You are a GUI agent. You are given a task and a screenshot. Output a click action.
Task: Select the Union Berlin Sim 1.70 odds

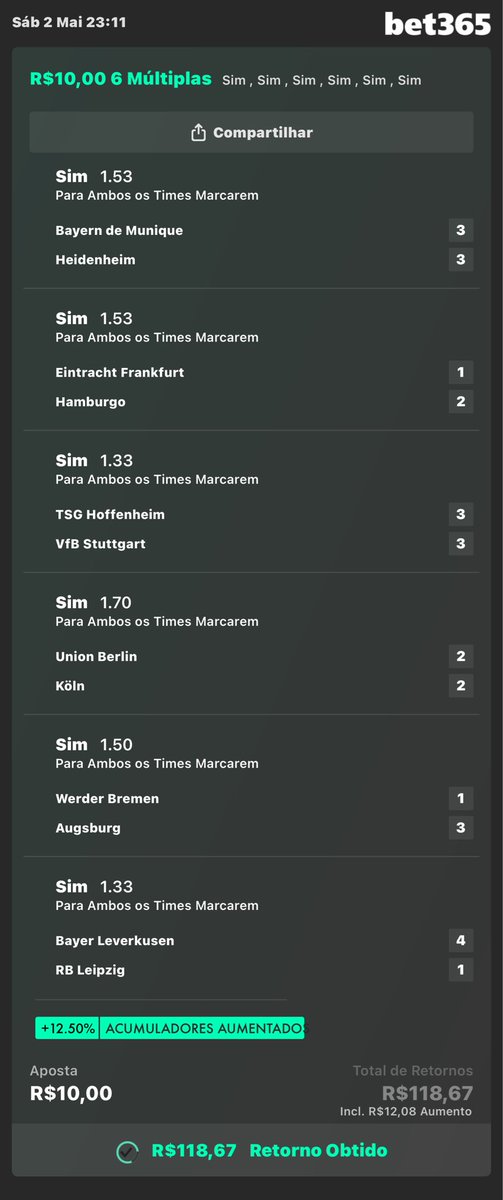pyautogui.click(x=94, y=602)
